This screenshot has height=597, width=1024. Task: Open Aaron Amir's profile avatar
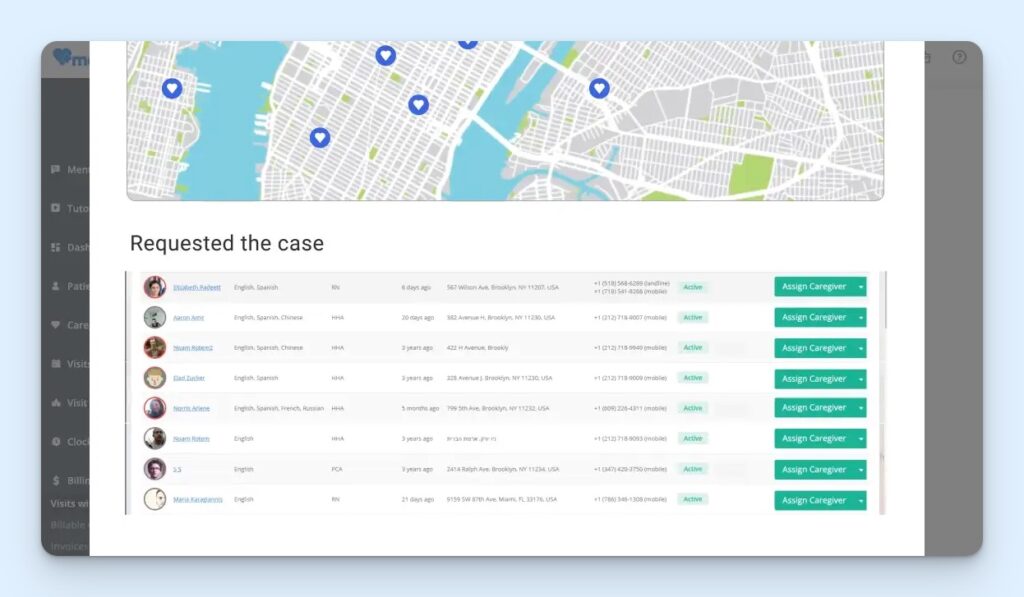pos(155,317)
